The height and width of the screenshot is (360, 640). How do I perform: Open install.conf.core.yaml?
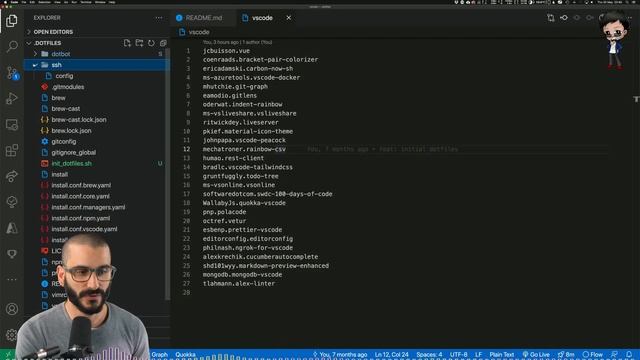[80, 196]
